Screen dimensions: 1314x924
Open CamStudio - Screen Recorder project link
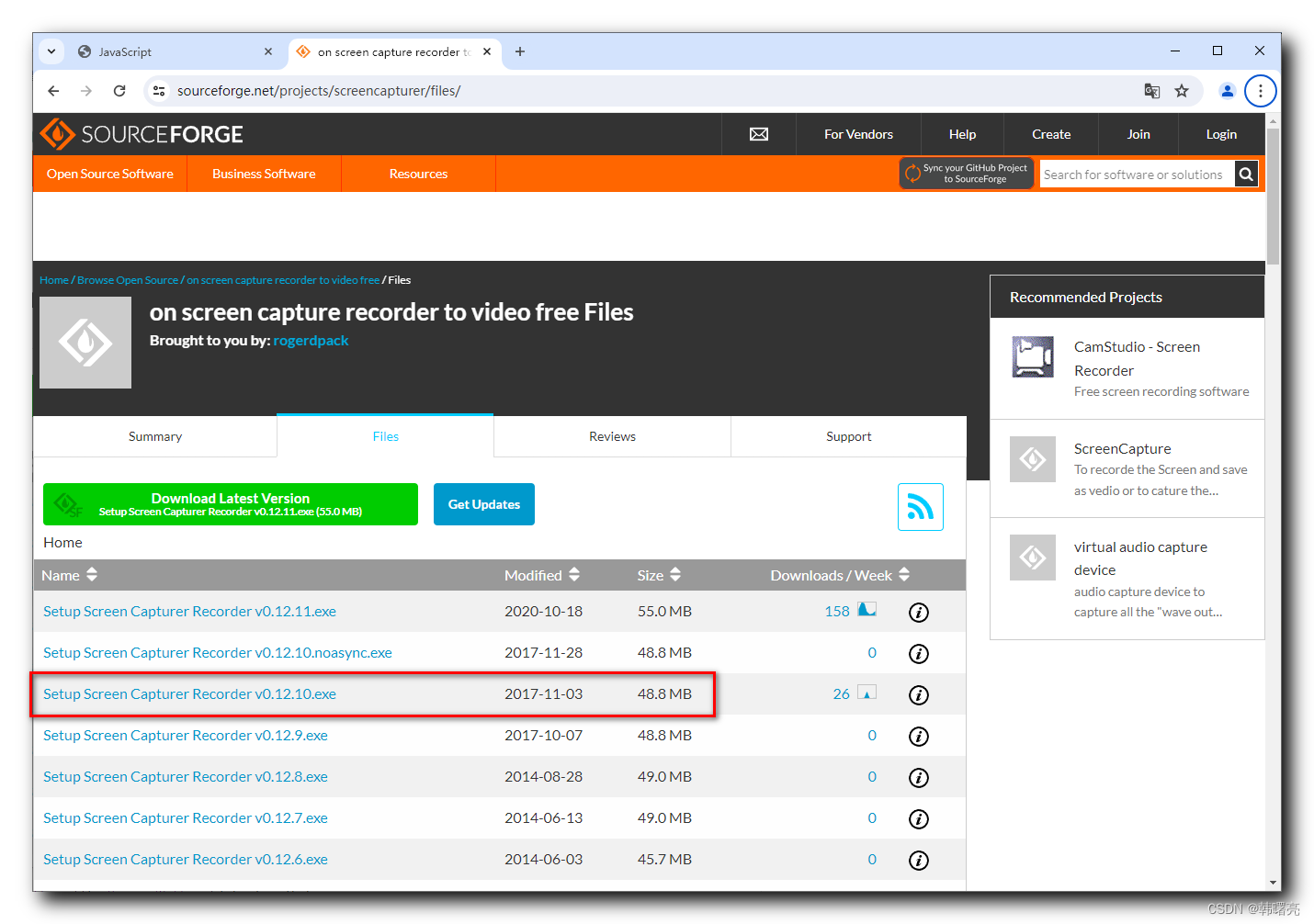[x=1137, y=358]
